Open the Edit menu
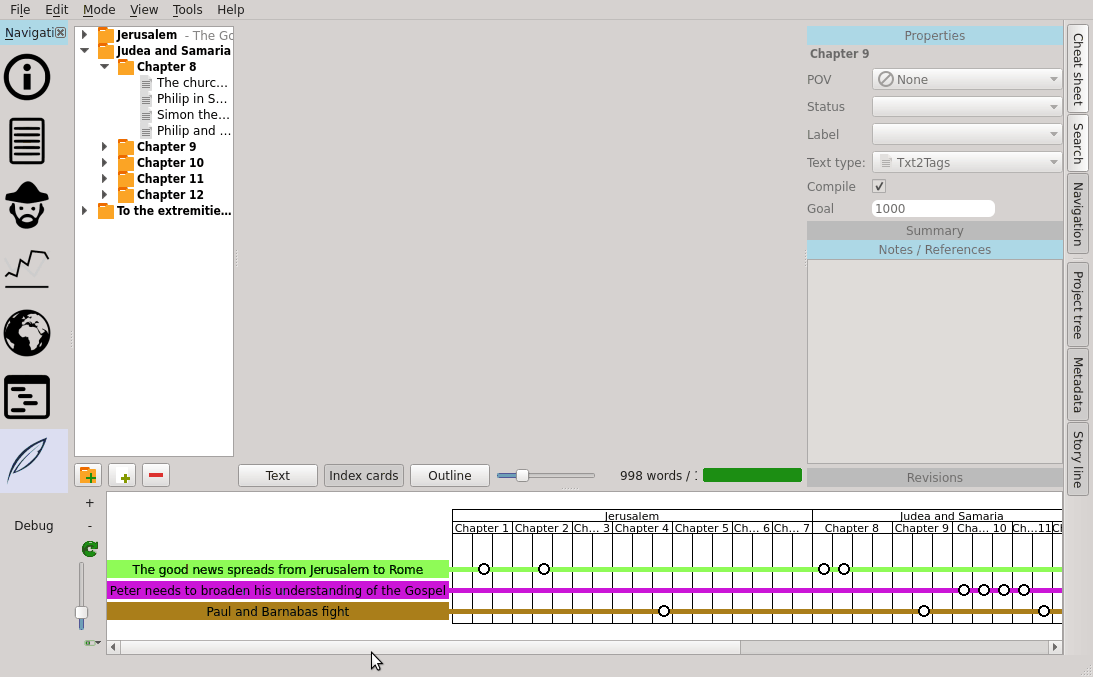 [56, 10]
